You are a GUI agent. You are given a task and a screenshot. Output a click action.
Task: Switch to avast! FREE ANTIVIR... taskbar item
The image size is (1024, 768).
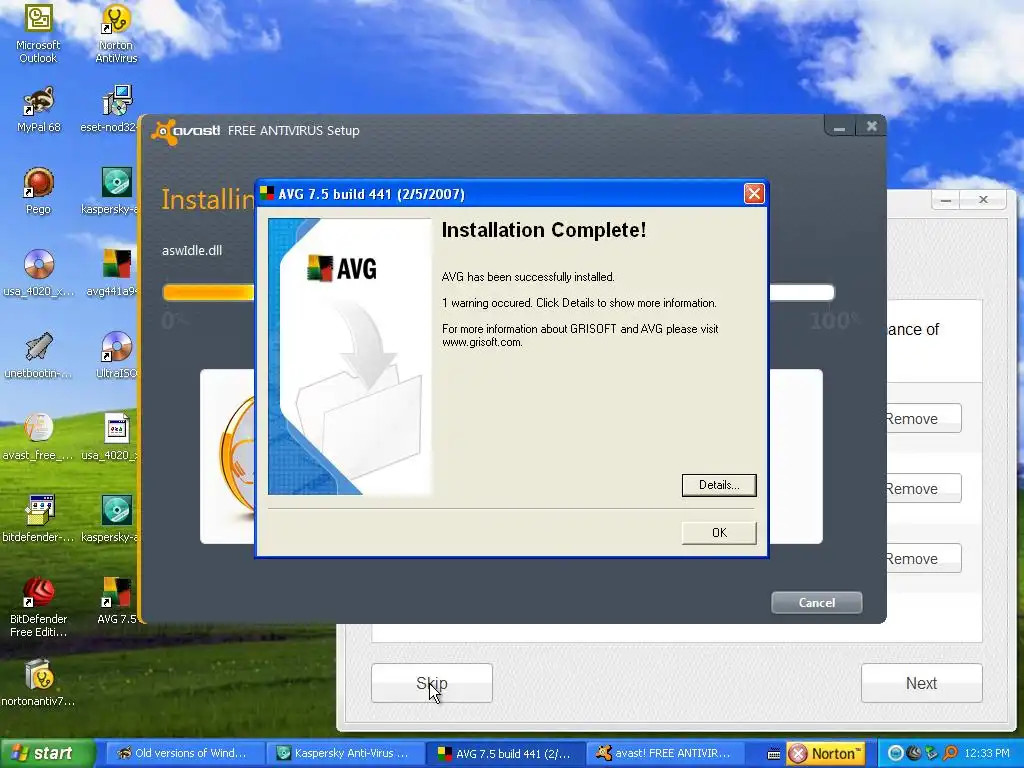coord(665,754)
